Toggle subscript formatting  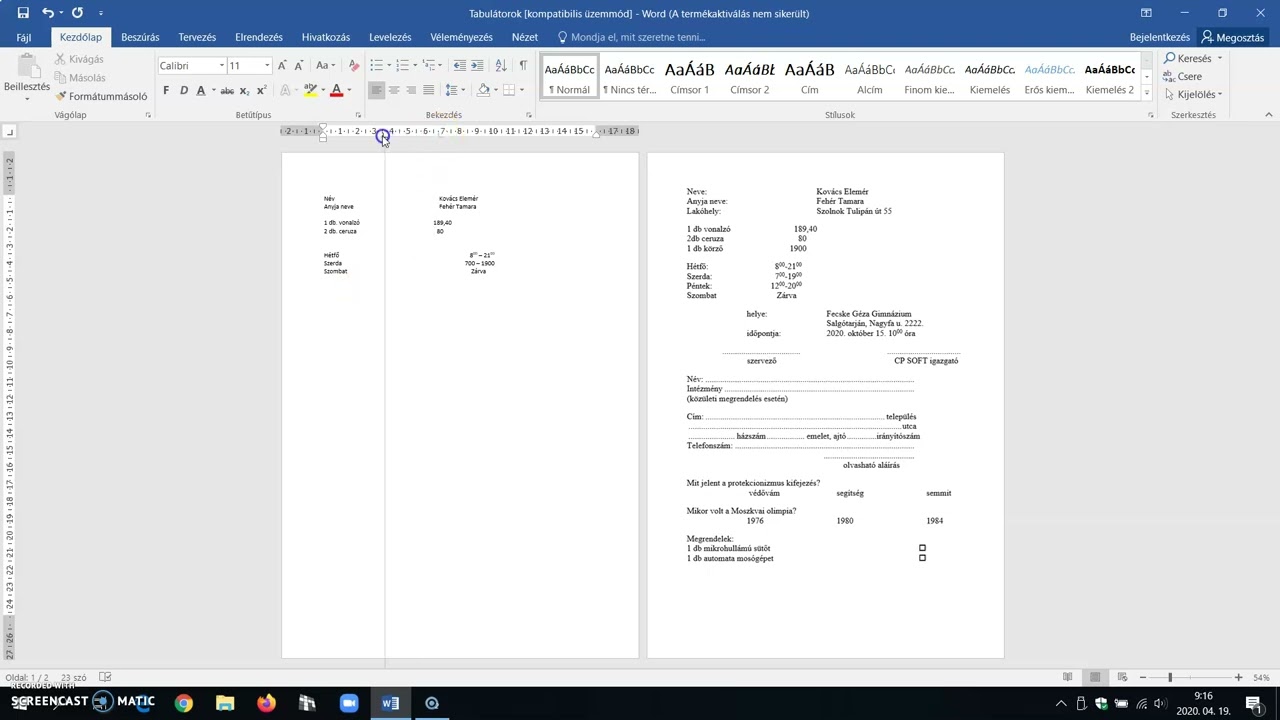pyautogui.click(x=245, y=90)
